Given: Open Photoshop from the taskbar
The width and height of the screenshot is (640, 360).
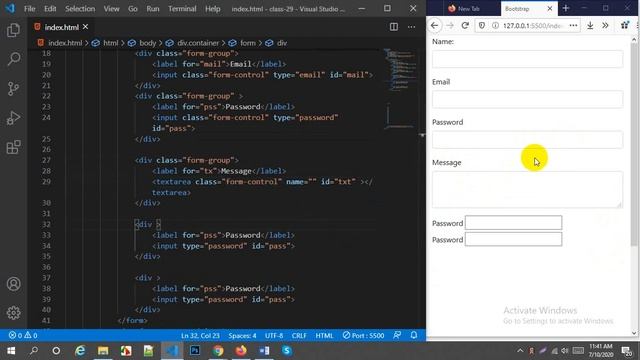Looking at the screenshot, I should tap(195, 351).
